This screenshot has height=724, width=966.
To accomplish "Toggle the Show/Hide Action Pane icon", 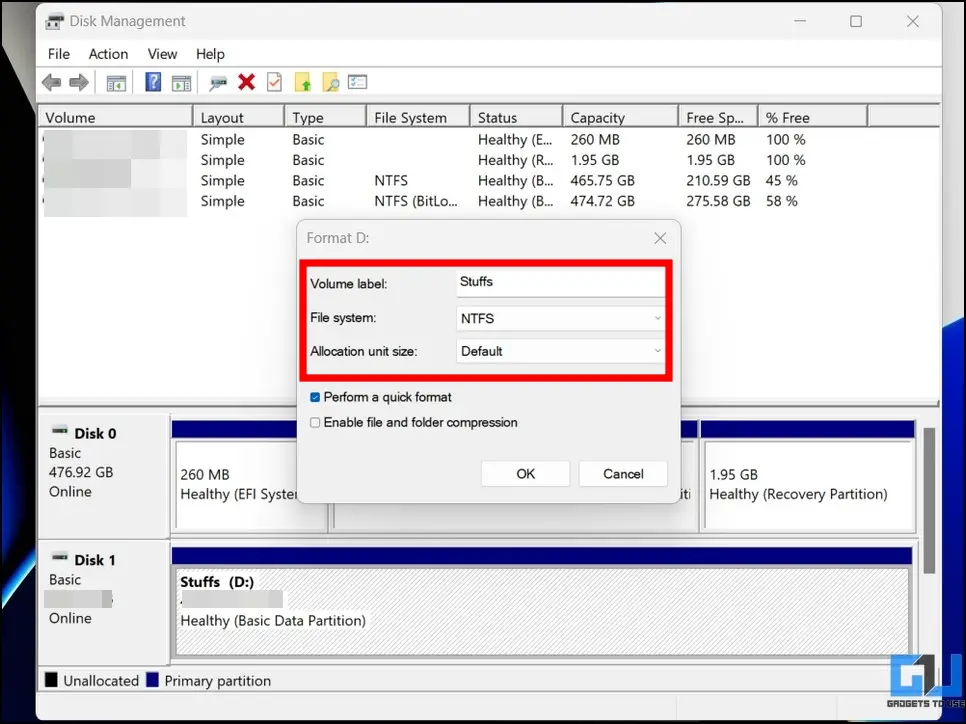I will [181, 83].
